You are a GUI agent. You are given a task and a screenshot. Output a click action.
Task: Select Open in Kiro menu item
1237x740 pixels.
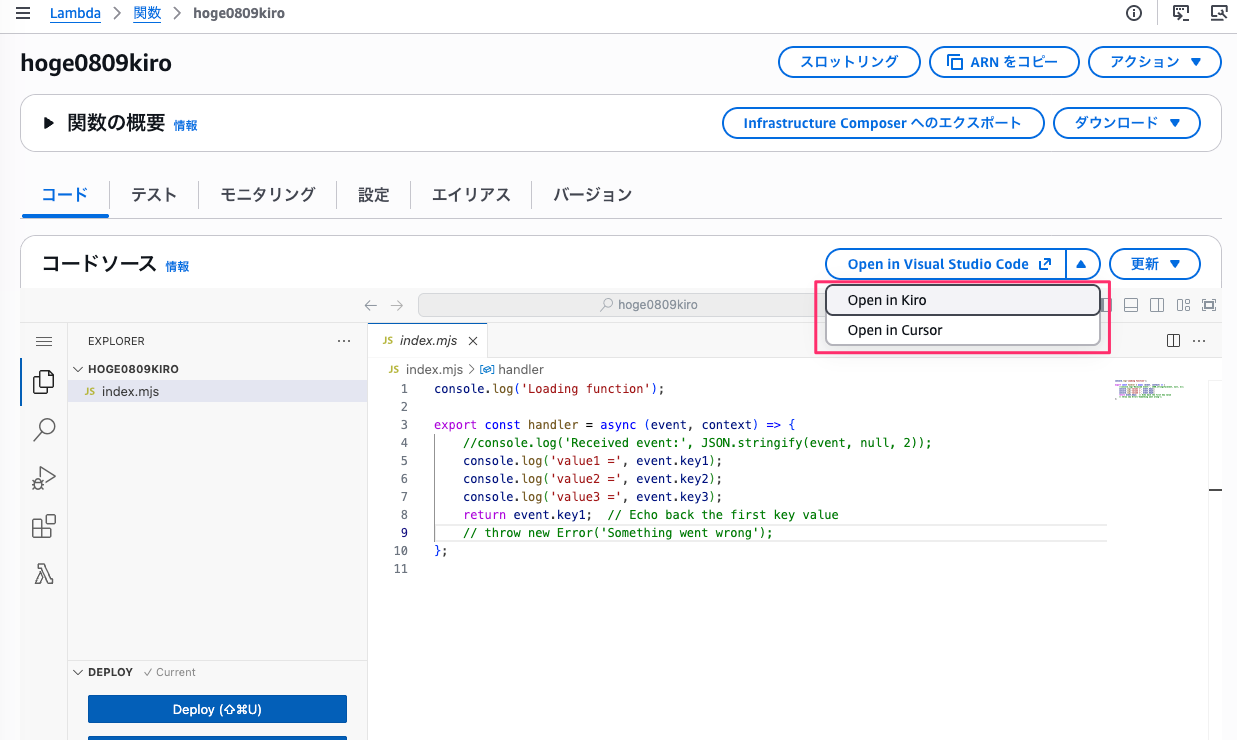[963, 300]
